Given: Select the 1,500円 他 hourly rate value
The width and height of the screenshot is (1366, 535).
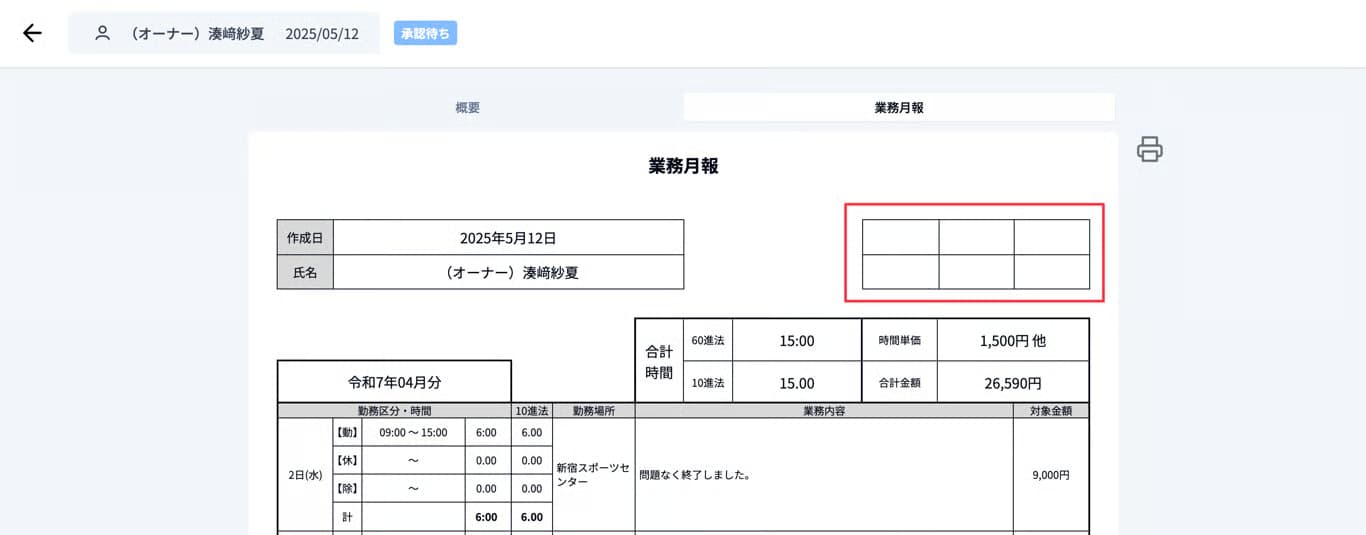Looking at the screenshot, I should (x=1013, y=340).
